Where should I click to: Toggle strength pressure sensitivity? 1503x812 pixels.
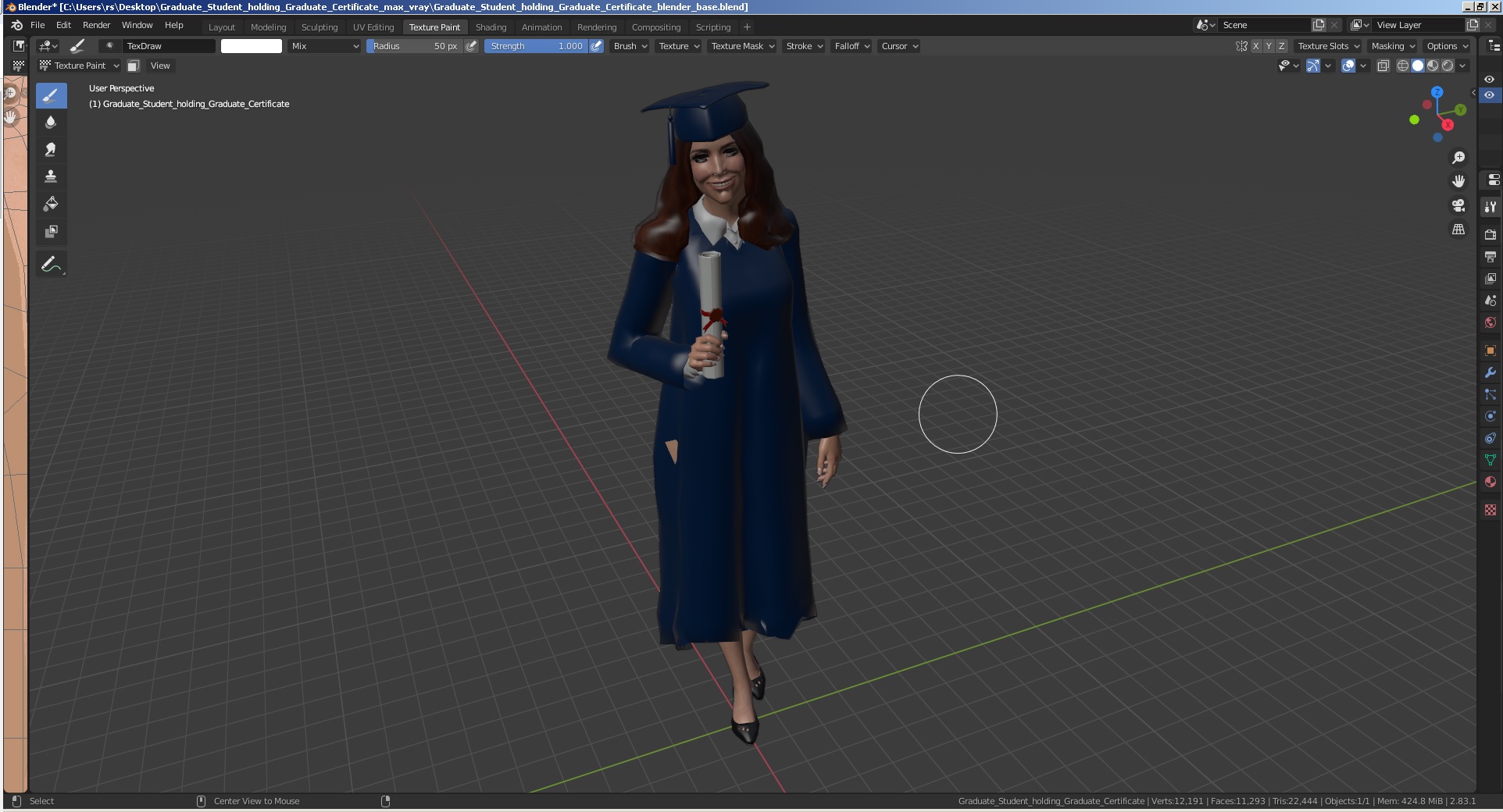click(596, 46)
